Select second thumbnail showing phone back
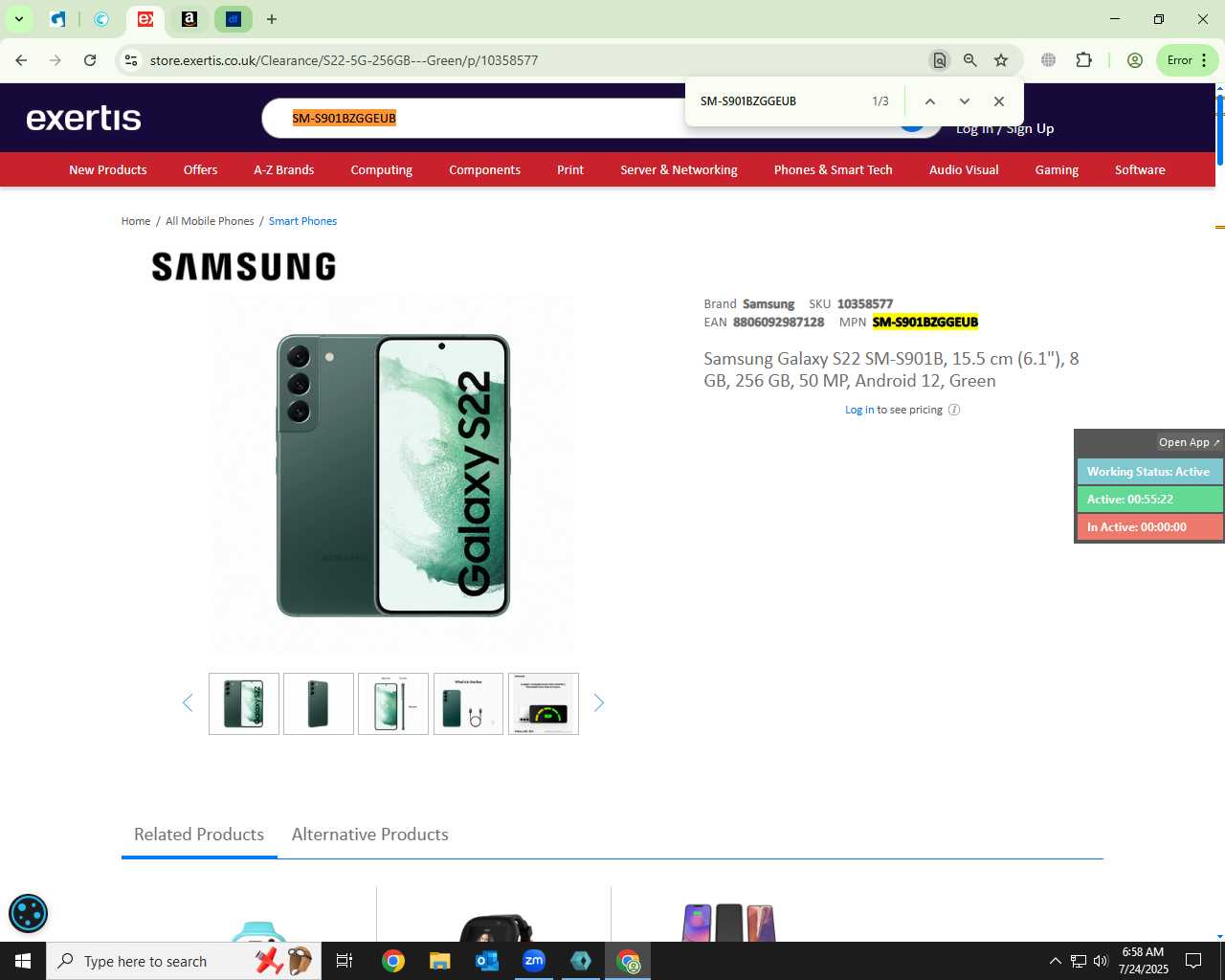Image resolution: width=1225 pixels, height=980 pixels. [319, 704]
